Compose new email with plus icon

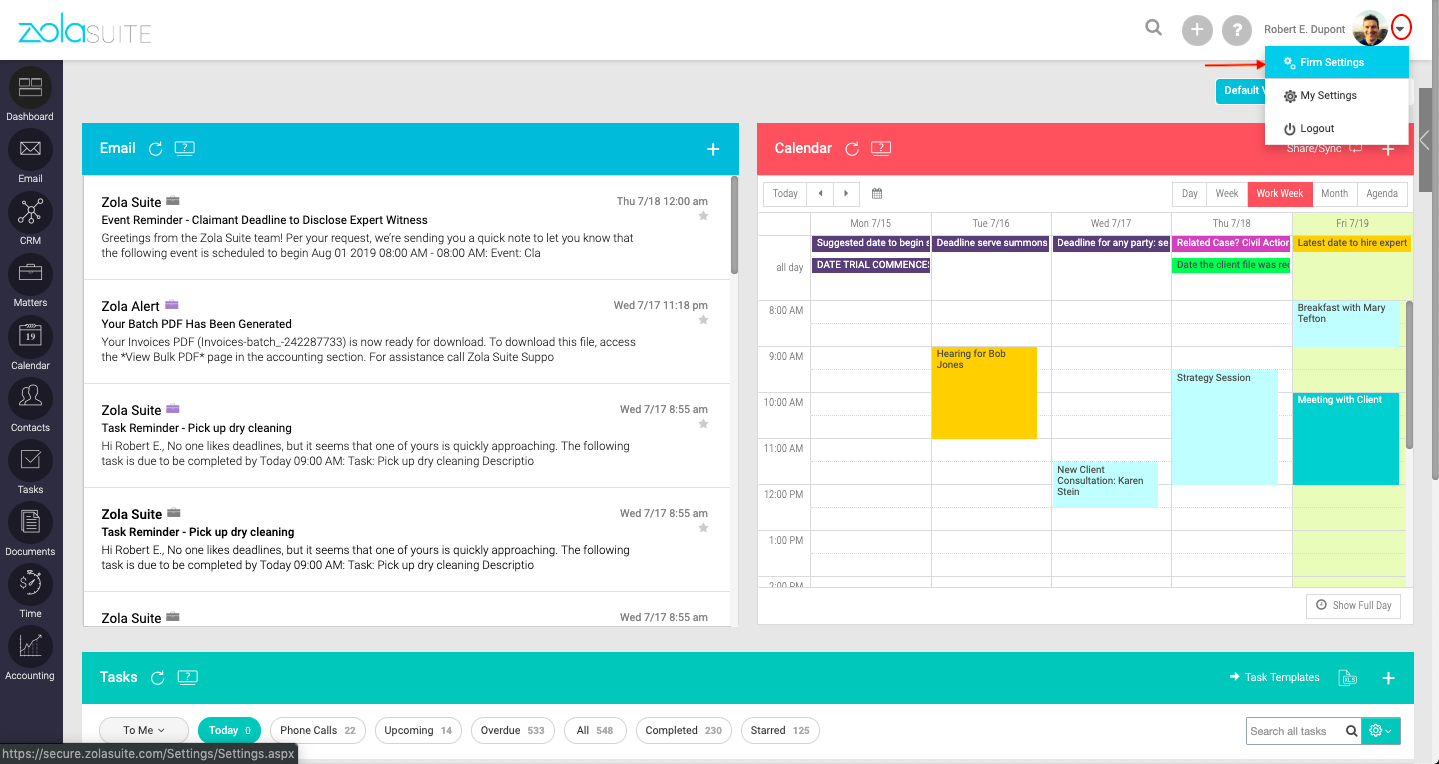coord(713,149)
